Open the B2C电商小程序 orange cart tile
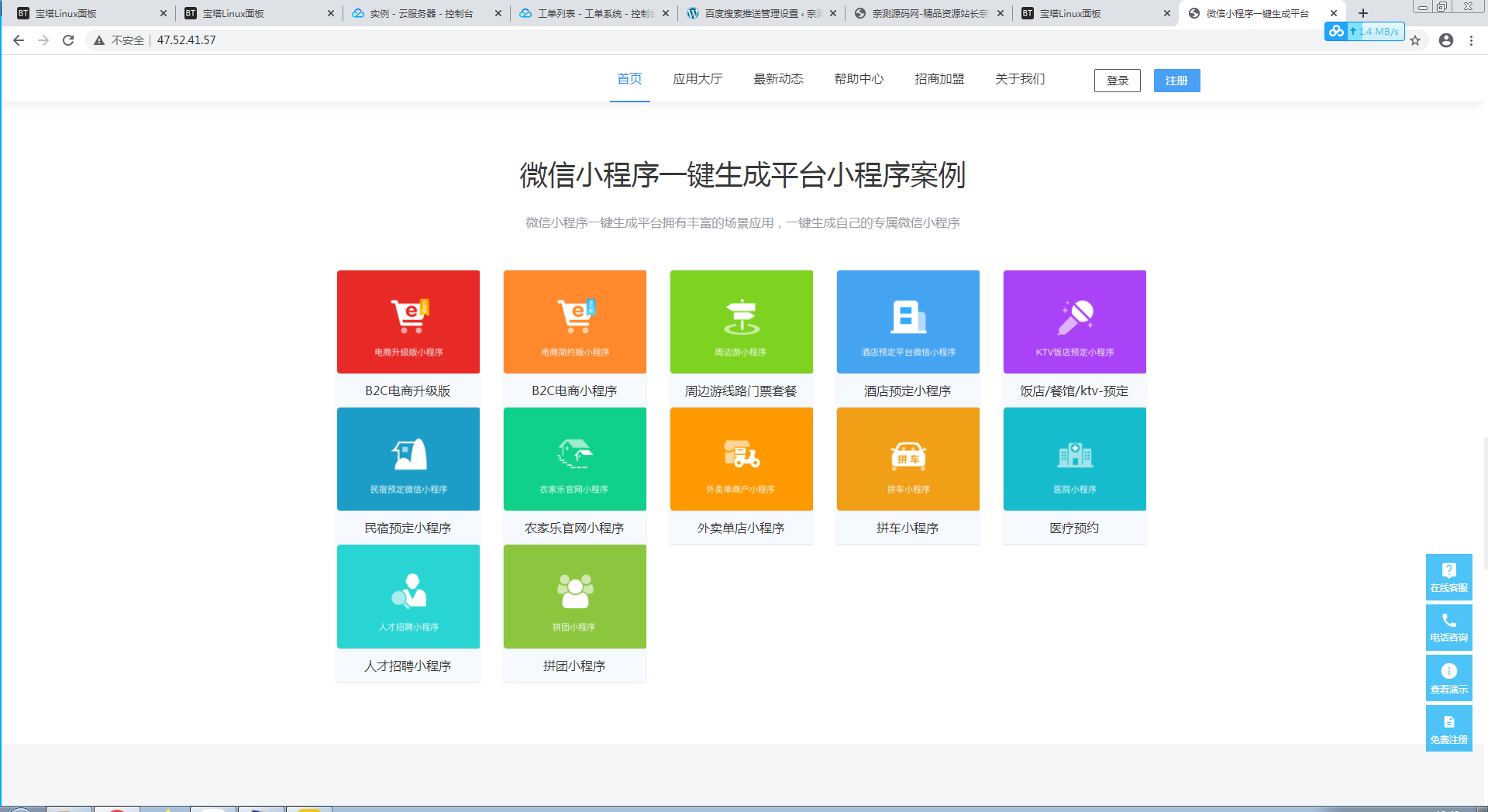The height and width of the screenshot is (812, 1488). (x=575, y=322)
